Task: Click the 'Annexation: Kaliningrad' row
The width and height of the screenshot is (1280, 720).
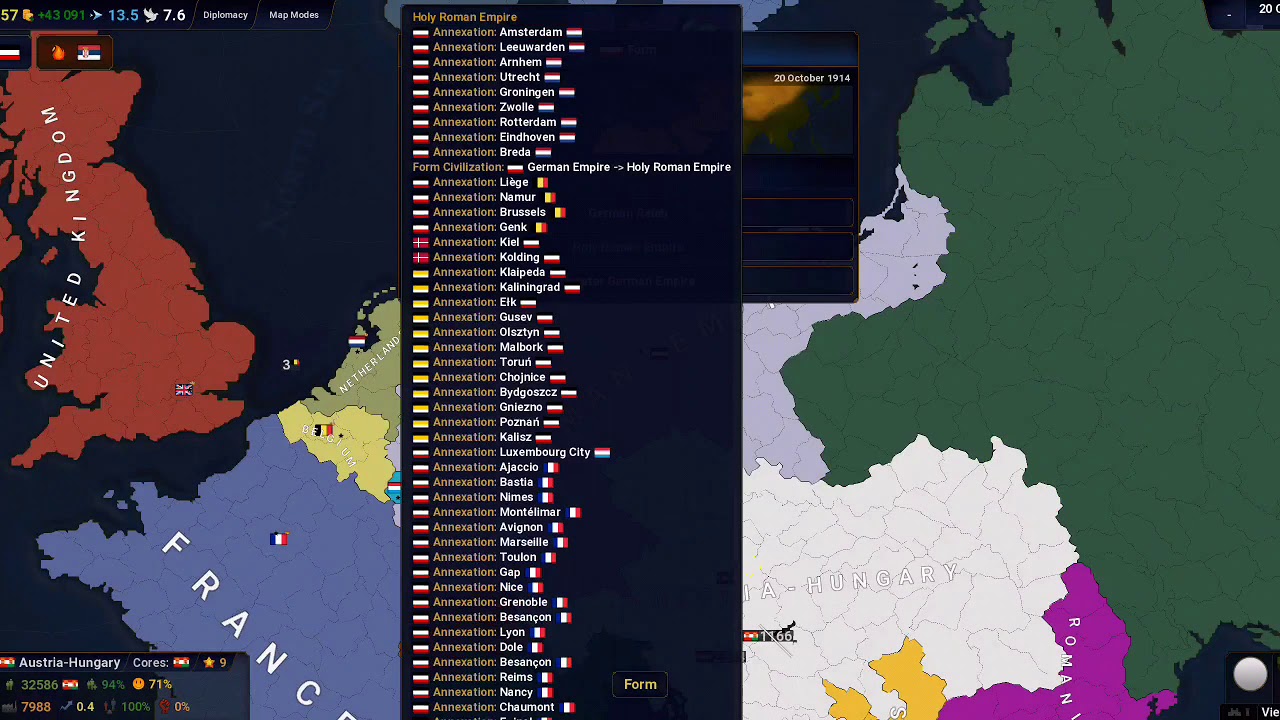Action: coord(496,287)
